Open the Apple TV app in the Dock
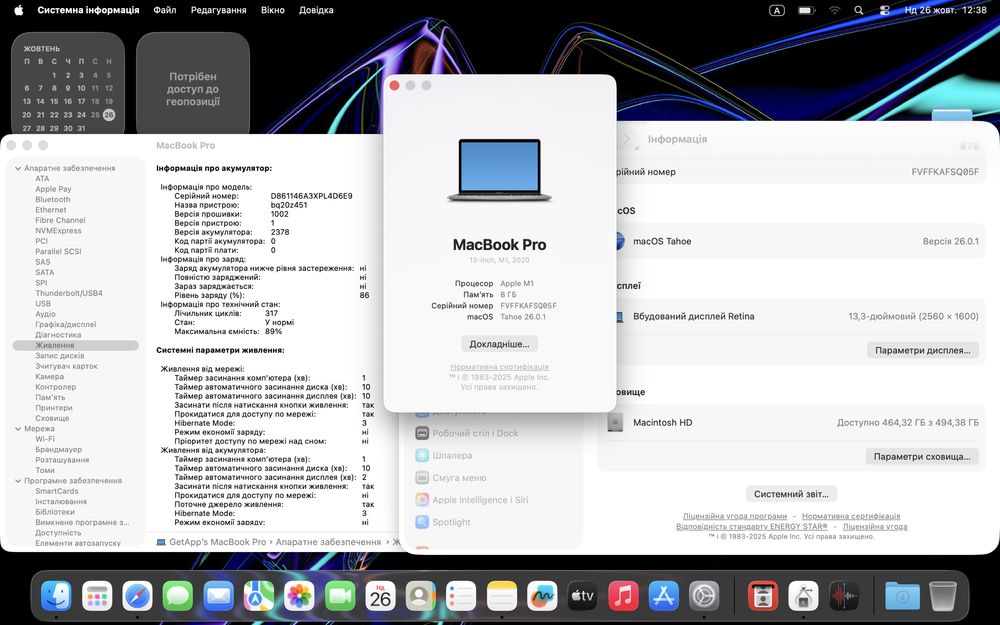Screen dimensions: 1000x625 point(583,596)
